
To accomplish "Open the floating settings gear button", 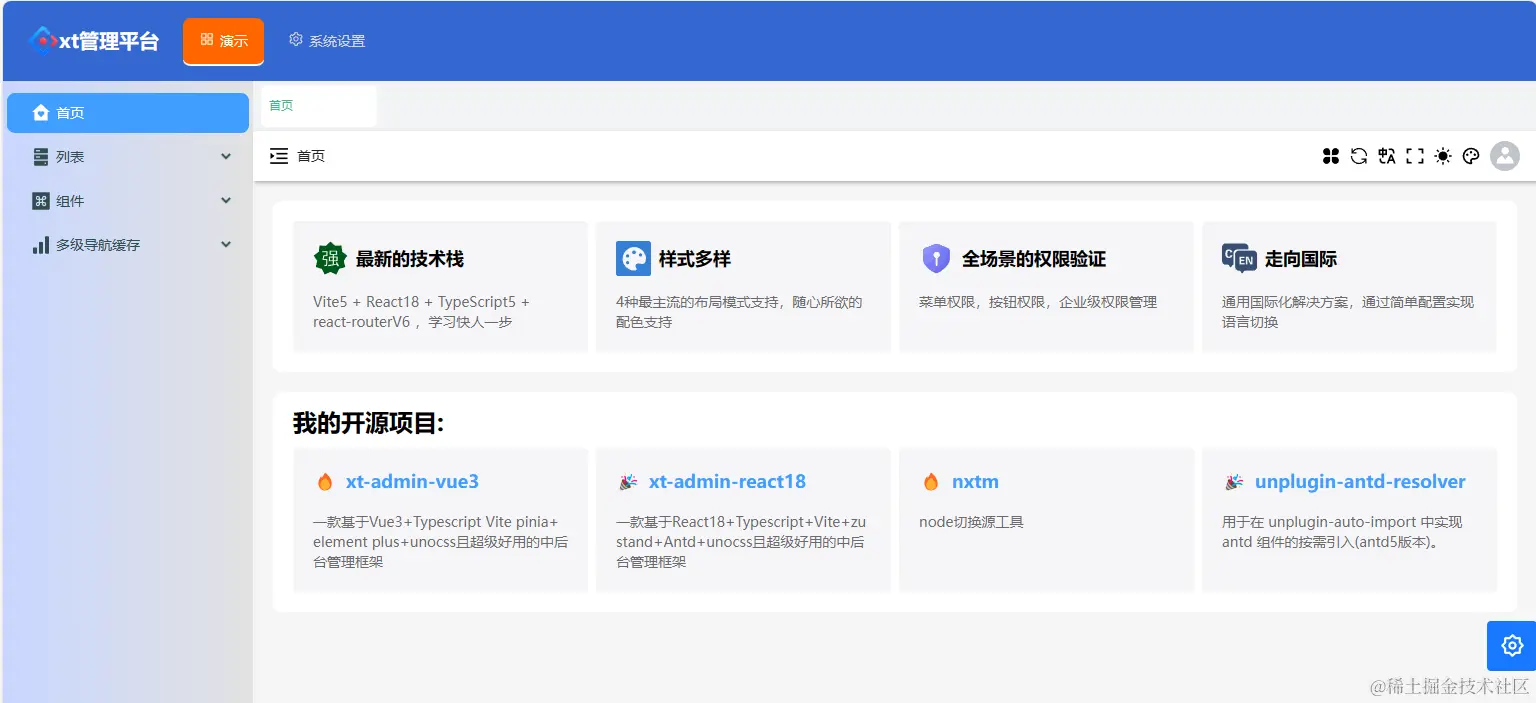I will 1512,646.
